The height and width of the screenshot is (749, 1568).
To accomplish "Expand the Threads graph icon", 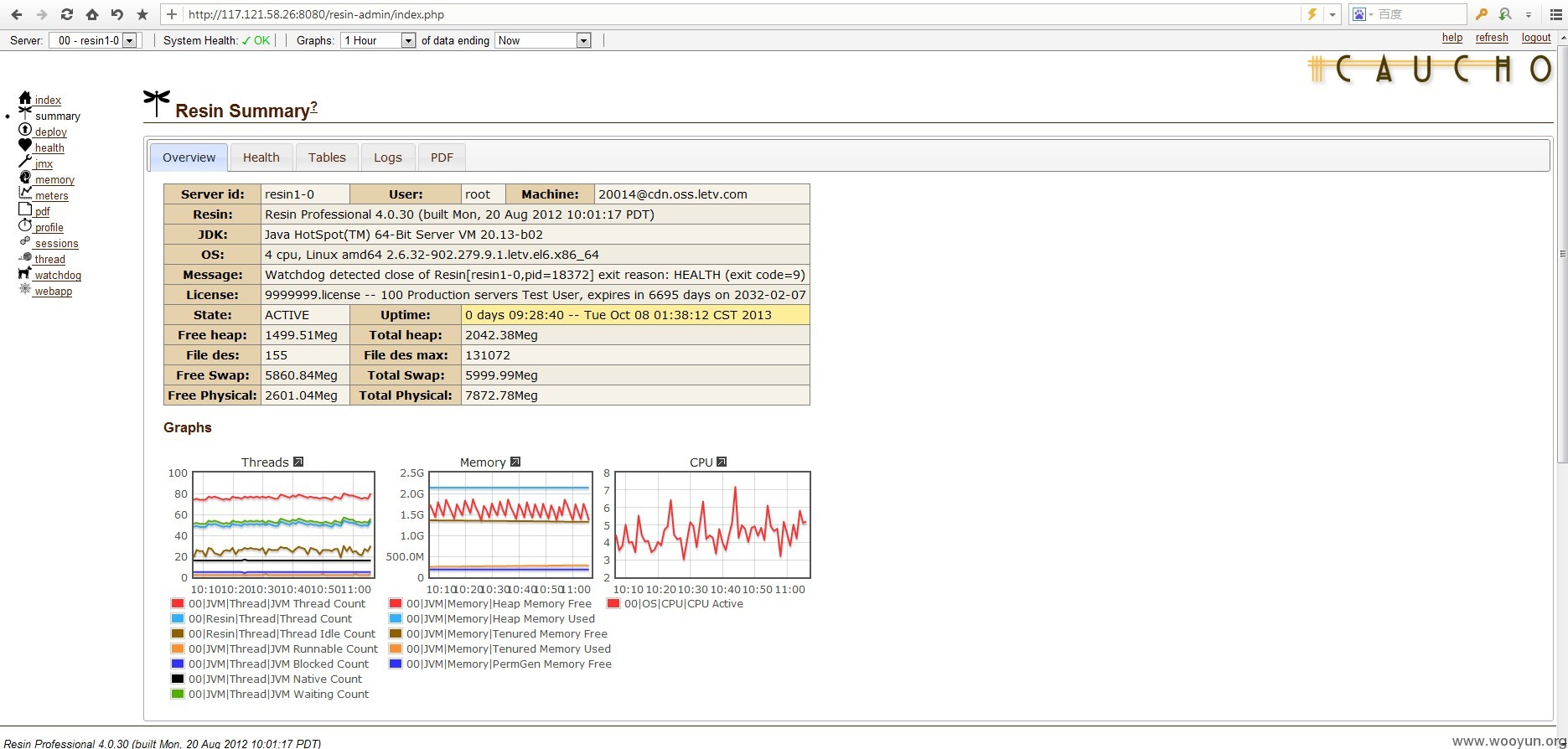I will pos(298,462).
